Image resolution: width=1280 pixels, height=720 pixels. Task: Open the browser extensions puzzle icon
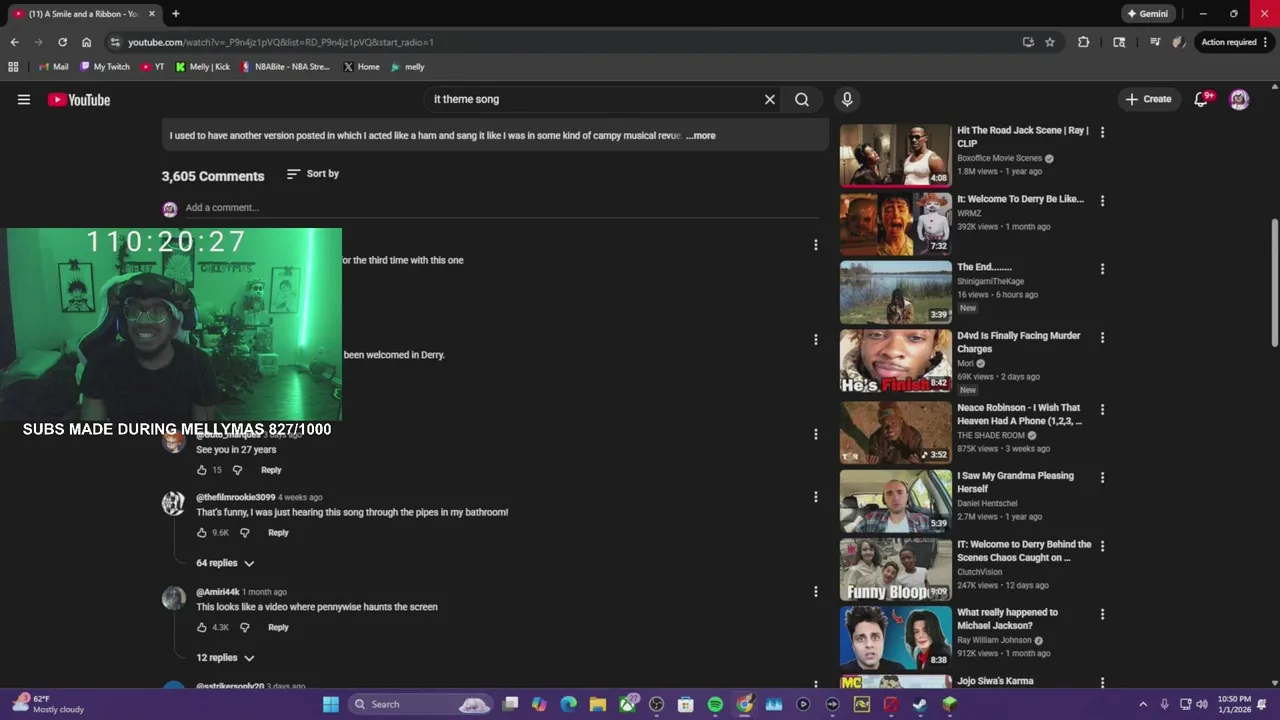[x=1083, y=42]
